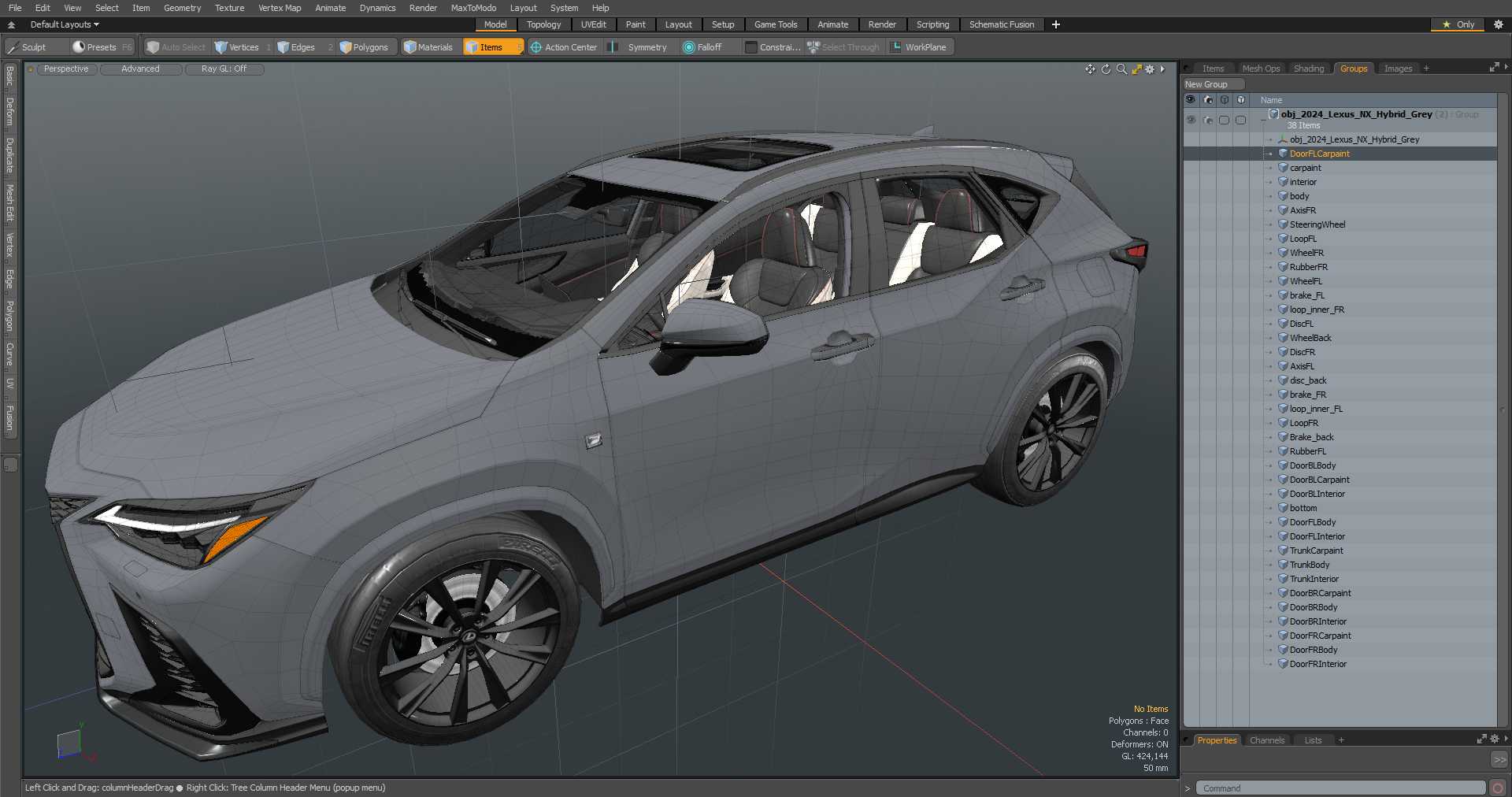Toggle the third column checkbox of Lexus group

1224,120
